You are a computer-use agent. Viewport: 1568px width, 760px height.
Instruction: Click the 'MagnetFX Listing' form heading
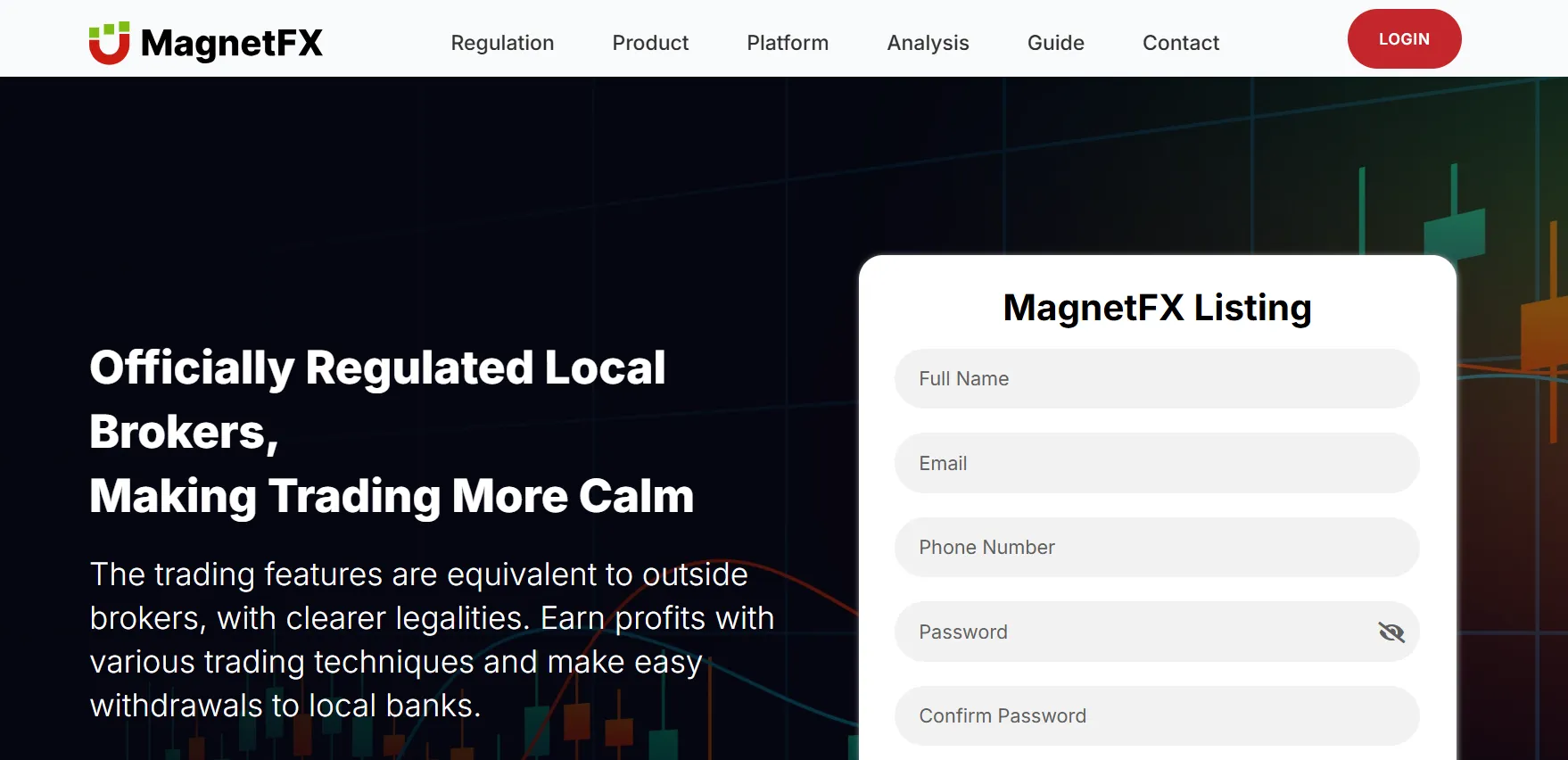[1157, 308]
